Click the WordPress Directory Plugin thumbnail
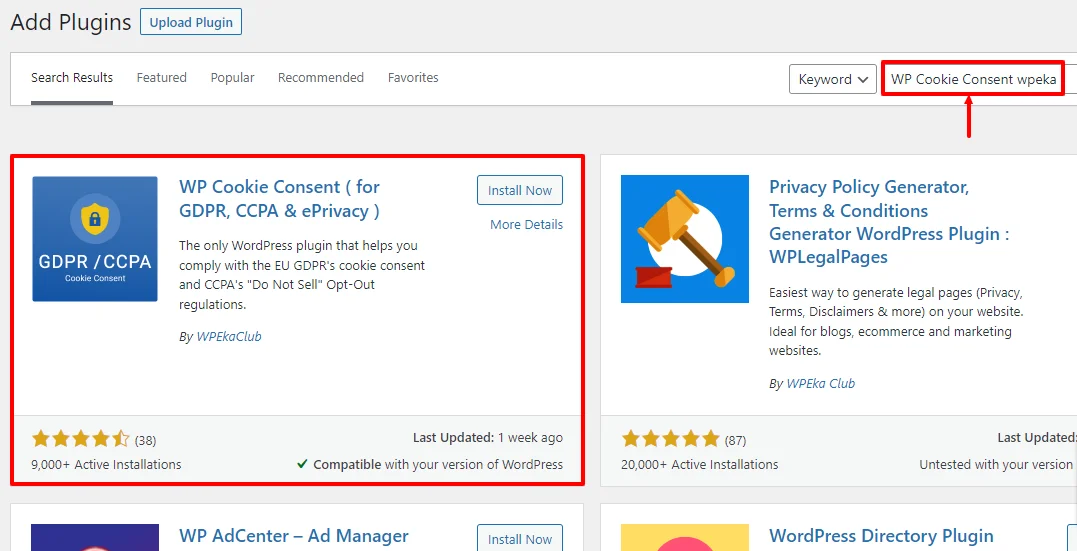Screen dimensions: 1077x551 [x=685, y=537]
